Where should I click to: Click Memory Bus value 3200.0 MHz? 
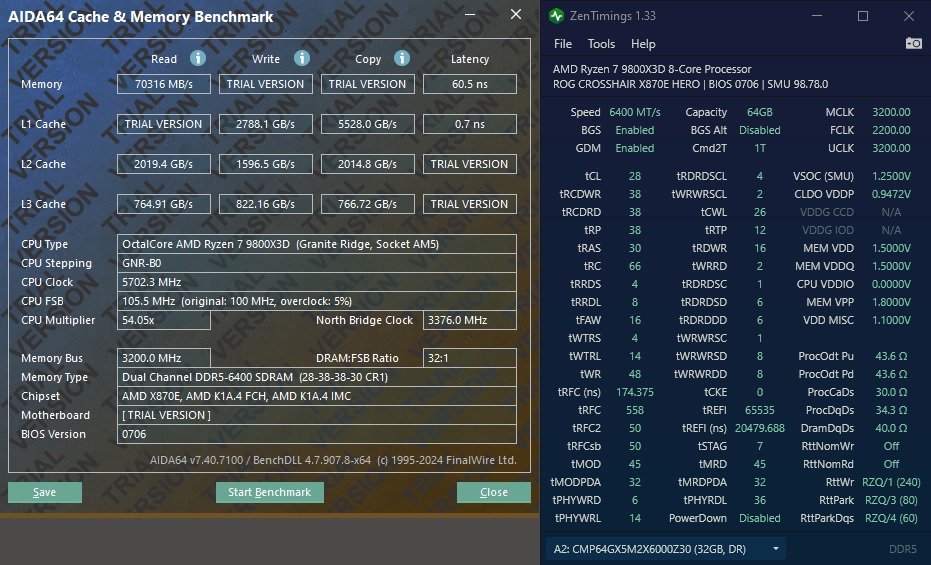(x=164, y=358)
